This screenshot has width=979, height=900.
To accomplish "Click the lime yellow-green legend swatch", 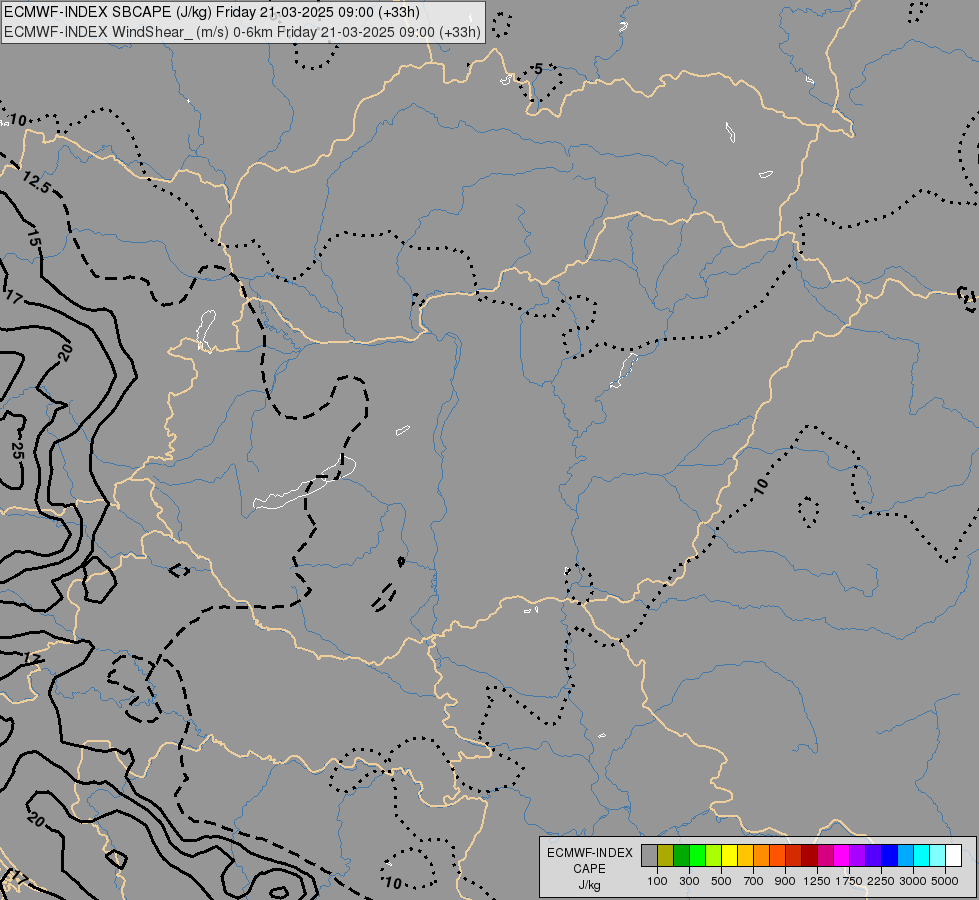I will 714,856.
